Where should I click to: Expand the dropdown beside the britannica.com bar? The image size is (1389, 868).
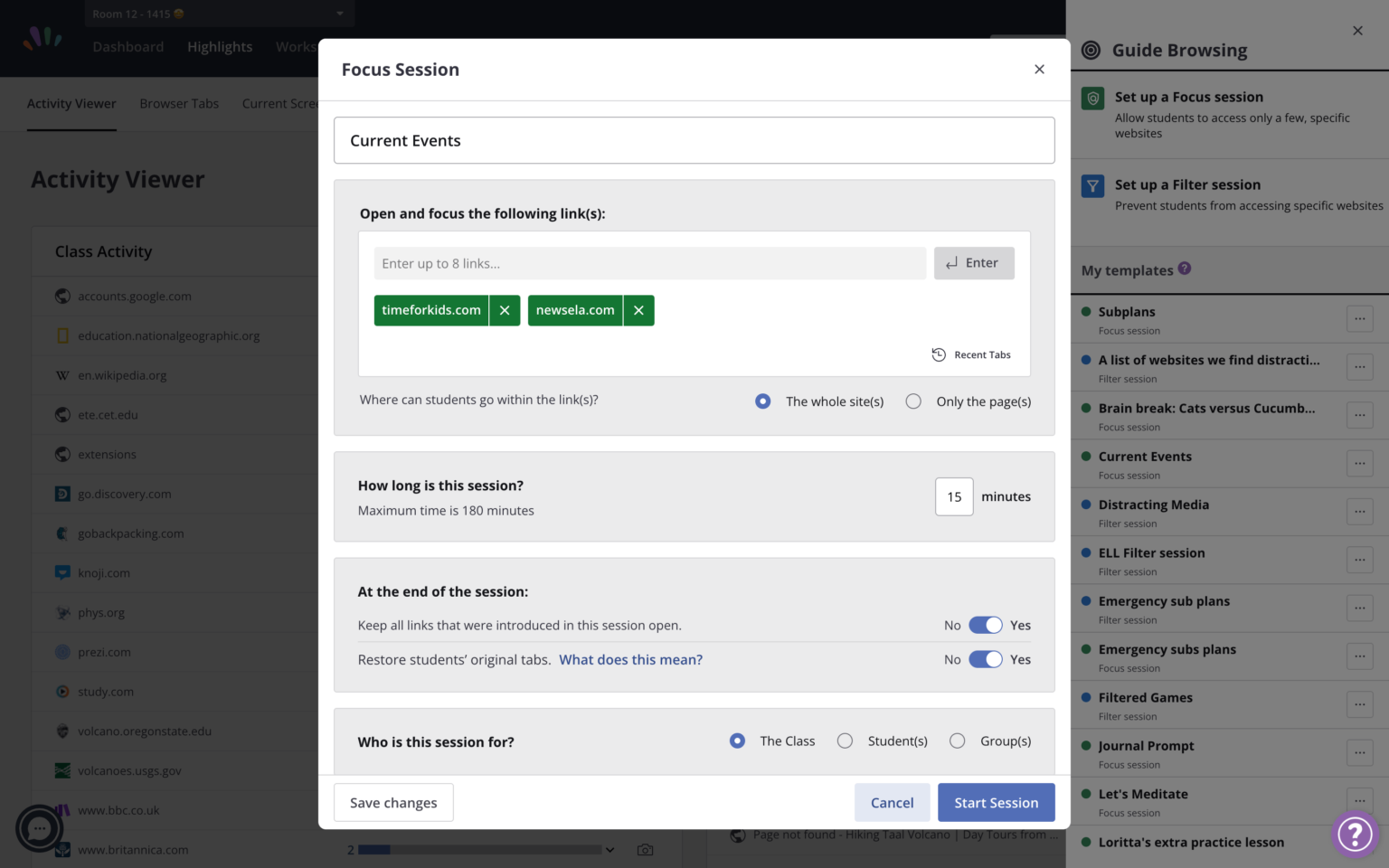pos(610,850)
